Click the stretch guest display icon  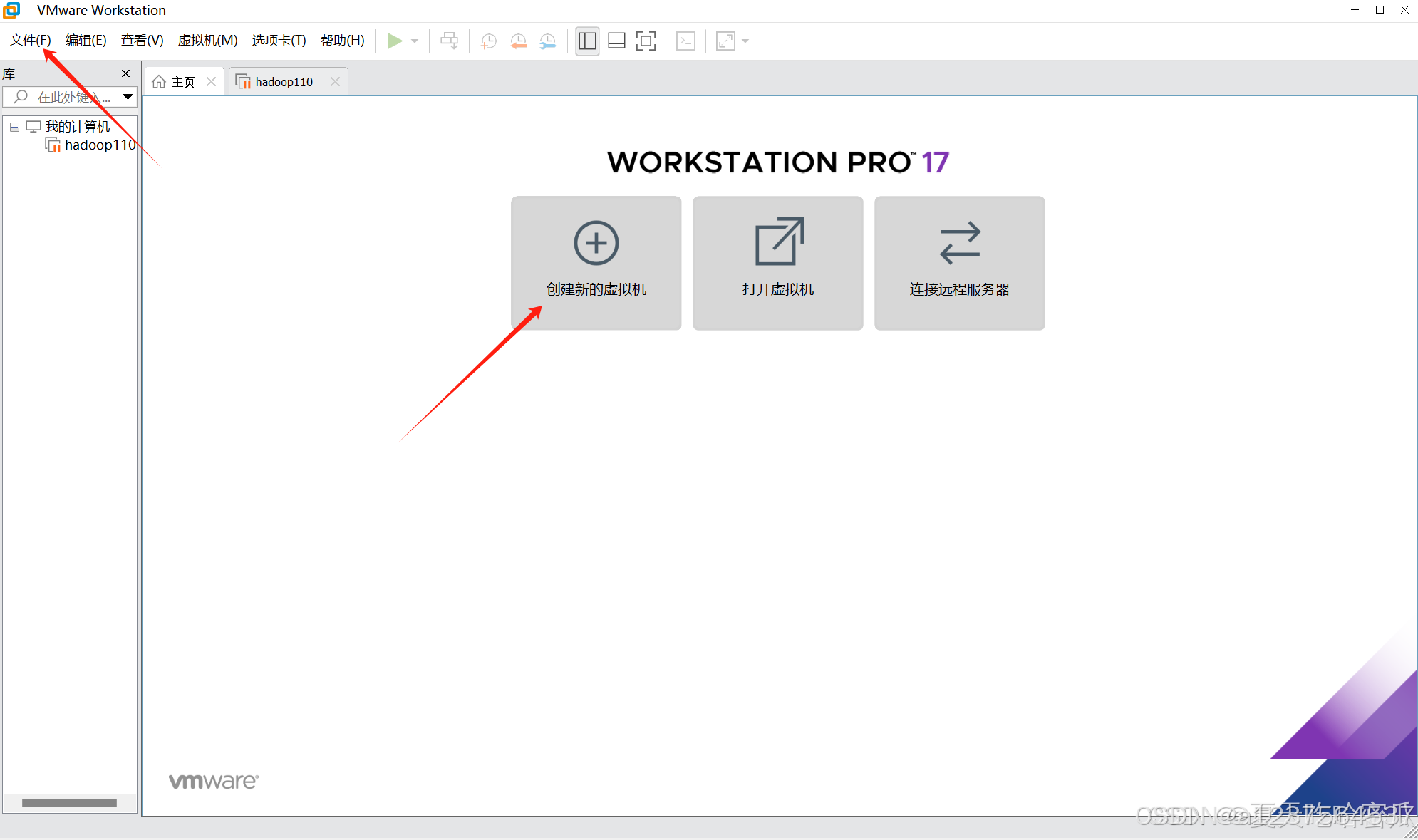click(x=725, y=41)
